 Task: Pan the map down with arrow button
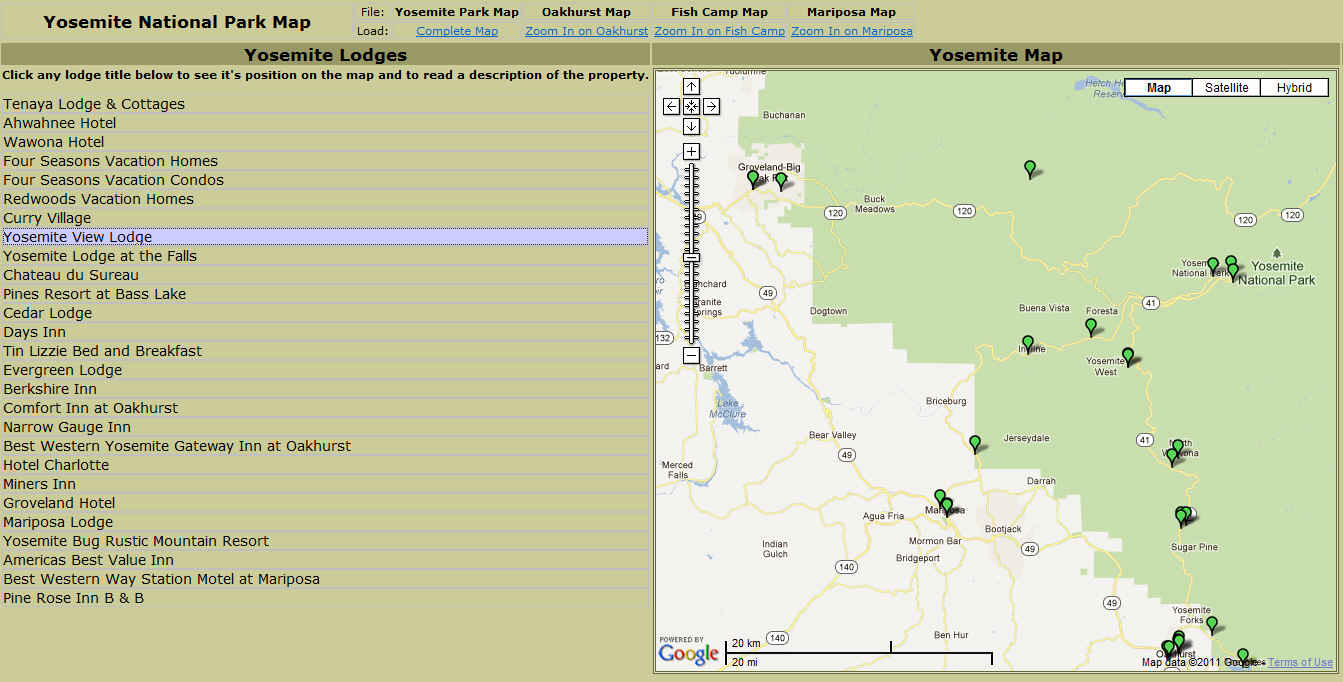[691, 126]
